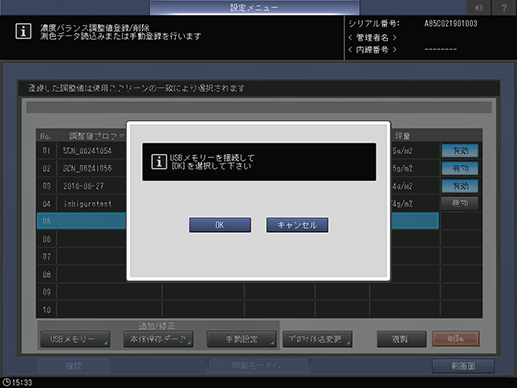Toggle the 有効 button for row 01

pyautogui.click(x=460, y=151)
